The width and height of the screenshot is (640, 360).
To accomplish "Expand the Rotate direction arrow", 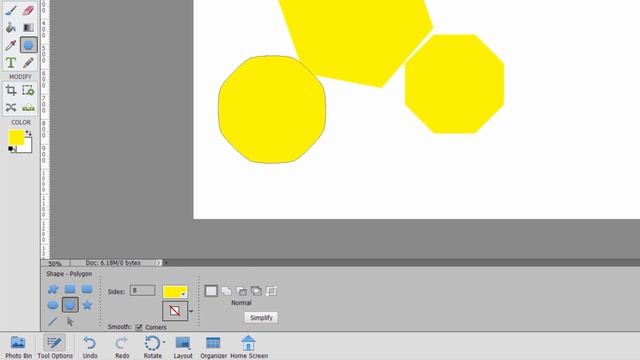I will pos(164,342).
